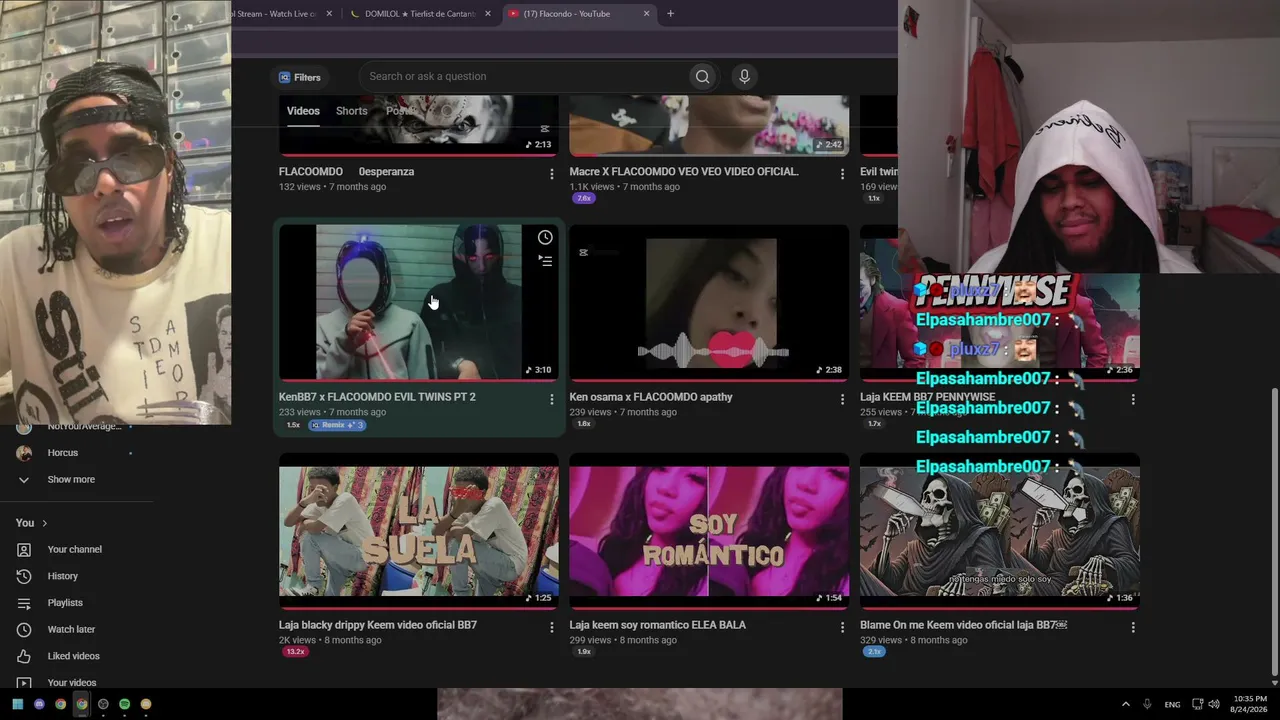1280x720 pixels.
Task: Open the taskbar clock showing 10:35 PM
Action: pos(1247,704)
